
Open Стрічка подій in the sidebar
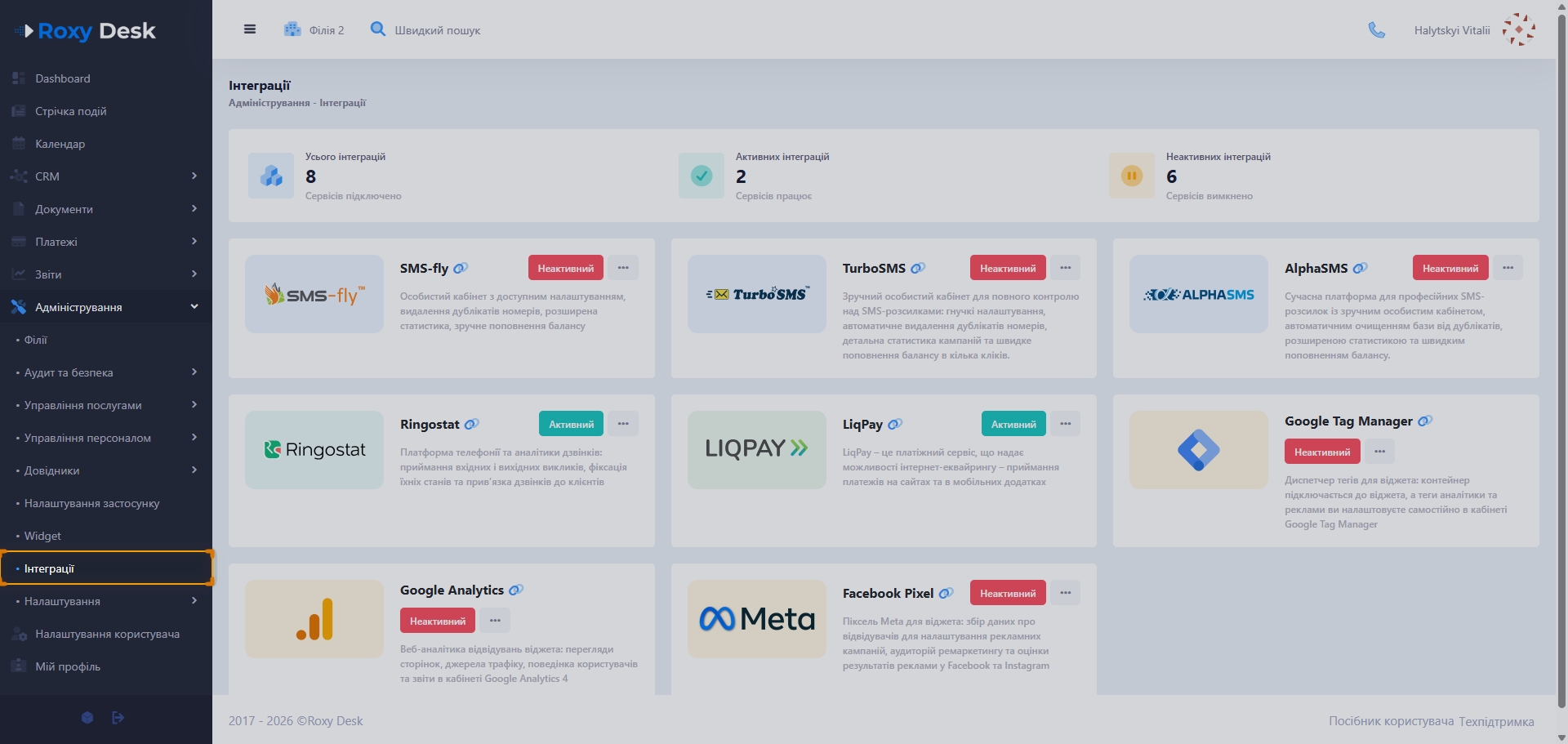tap(106, 111)
